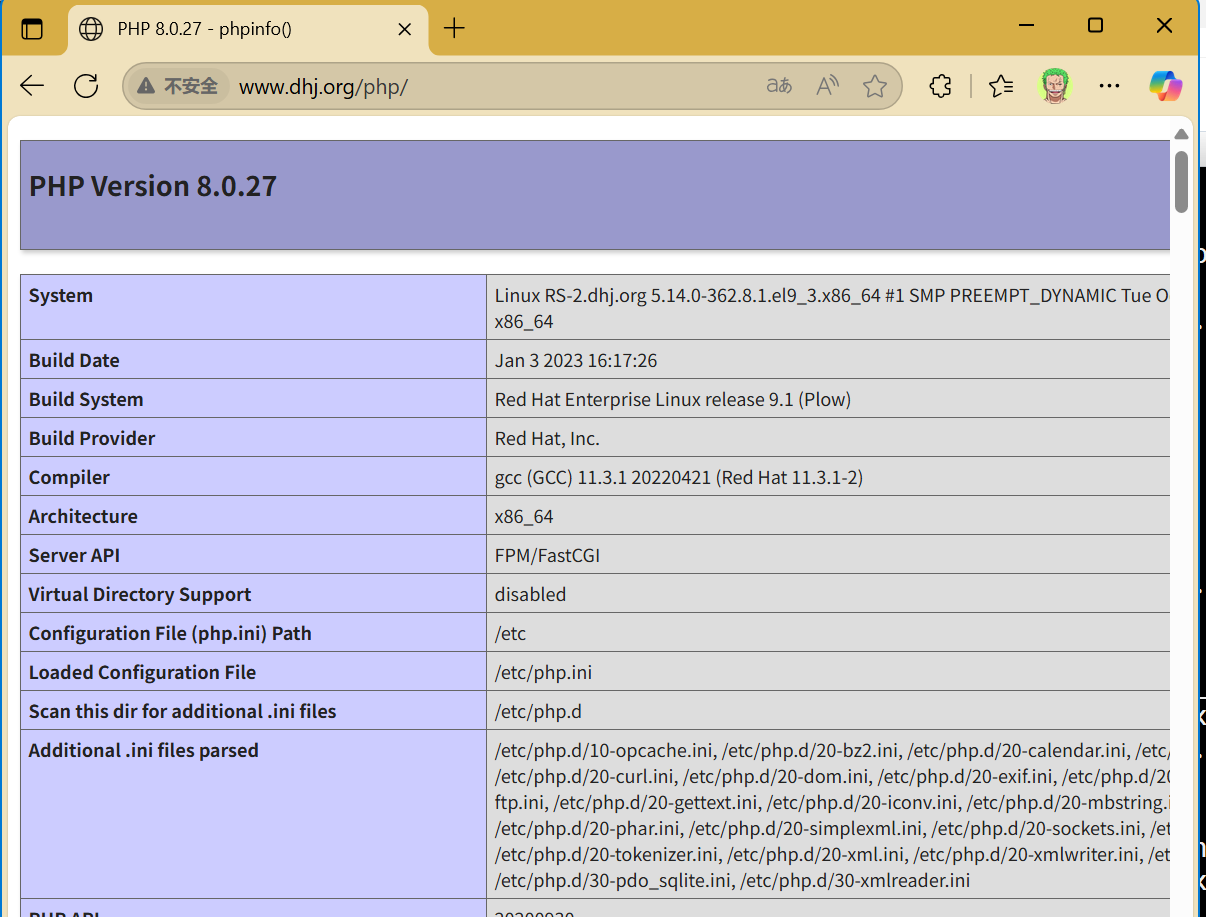Click the /etc path value
1206x917 pixels.
[x=510, y=633]
